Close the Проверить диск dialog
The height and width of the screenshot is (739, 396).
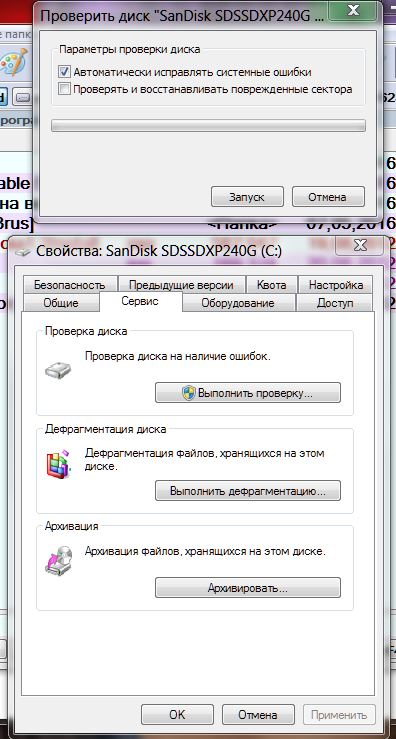coord(354,10)
